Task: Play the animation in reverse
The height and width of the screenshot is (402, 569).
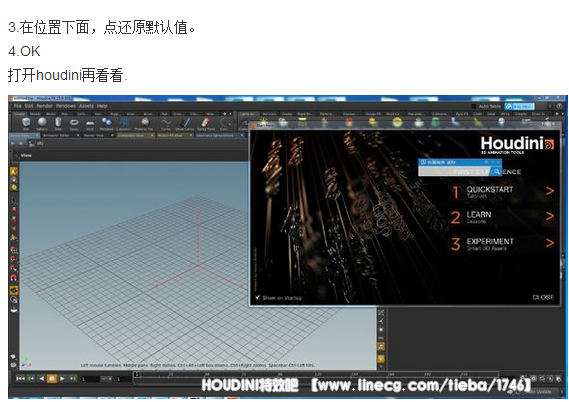Action: click(x=41, y=378)
